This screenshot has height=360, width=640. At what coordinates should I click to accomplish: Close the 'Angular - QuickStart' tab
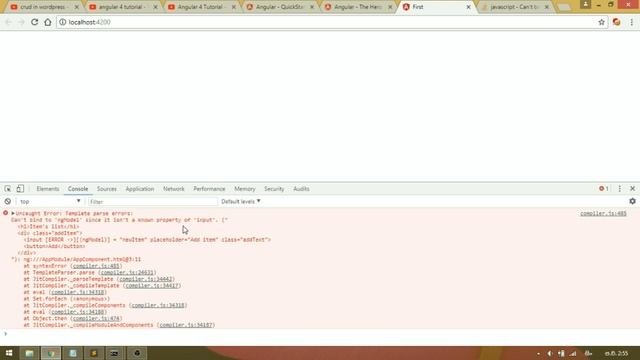click(312, 7)
